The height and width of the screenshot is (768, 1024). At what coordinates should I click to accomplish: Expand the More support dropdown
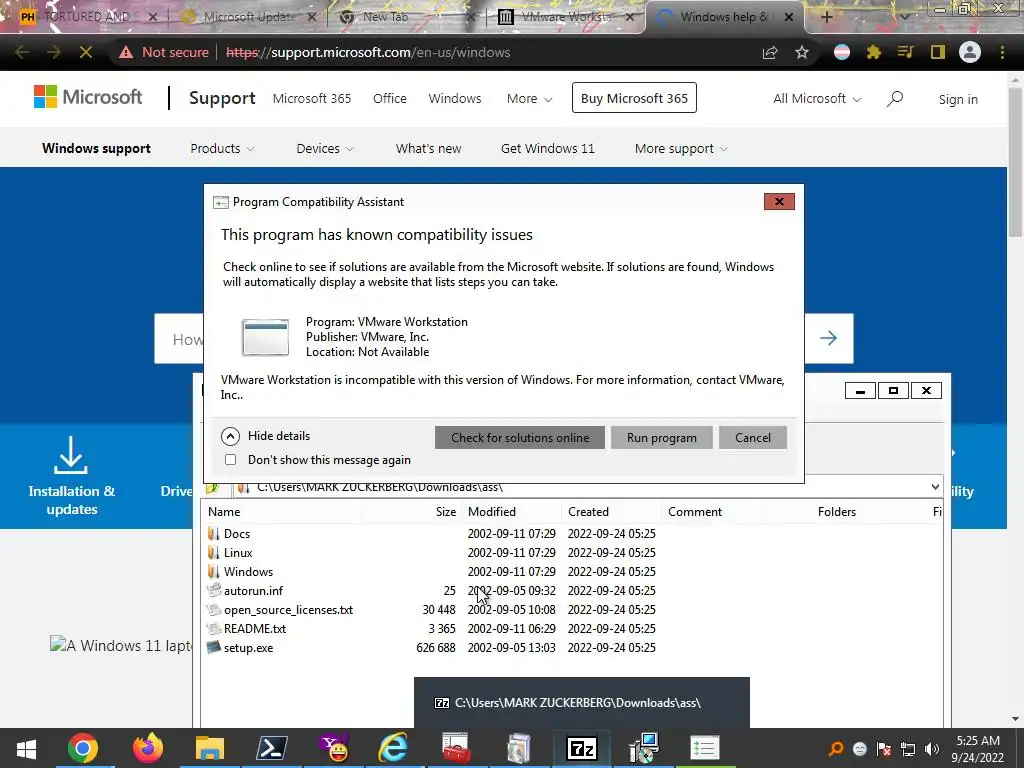681,149
